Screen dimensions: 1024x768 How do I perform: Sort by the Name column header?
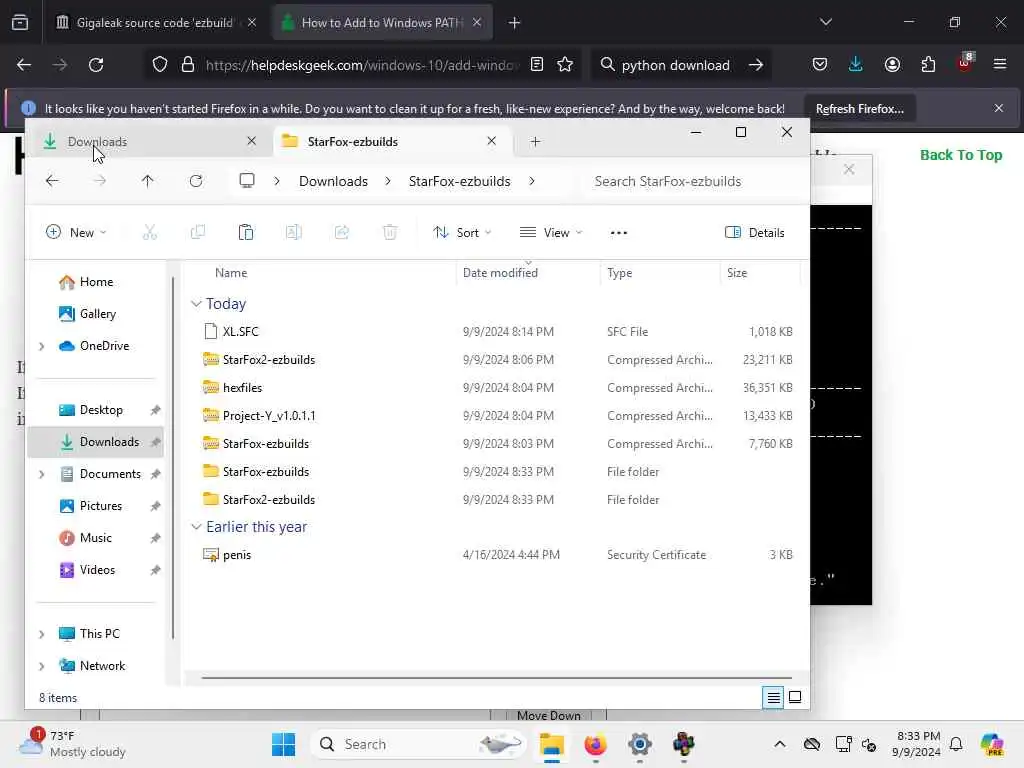click(x=231, y=273)
